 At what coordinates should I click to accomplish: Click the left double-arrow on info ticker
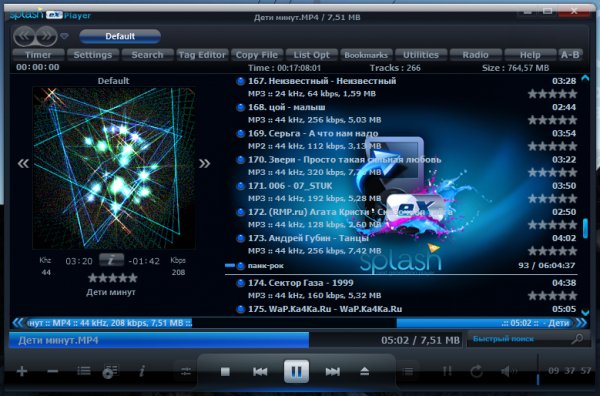pyautogui.click(x=18, y=323)
